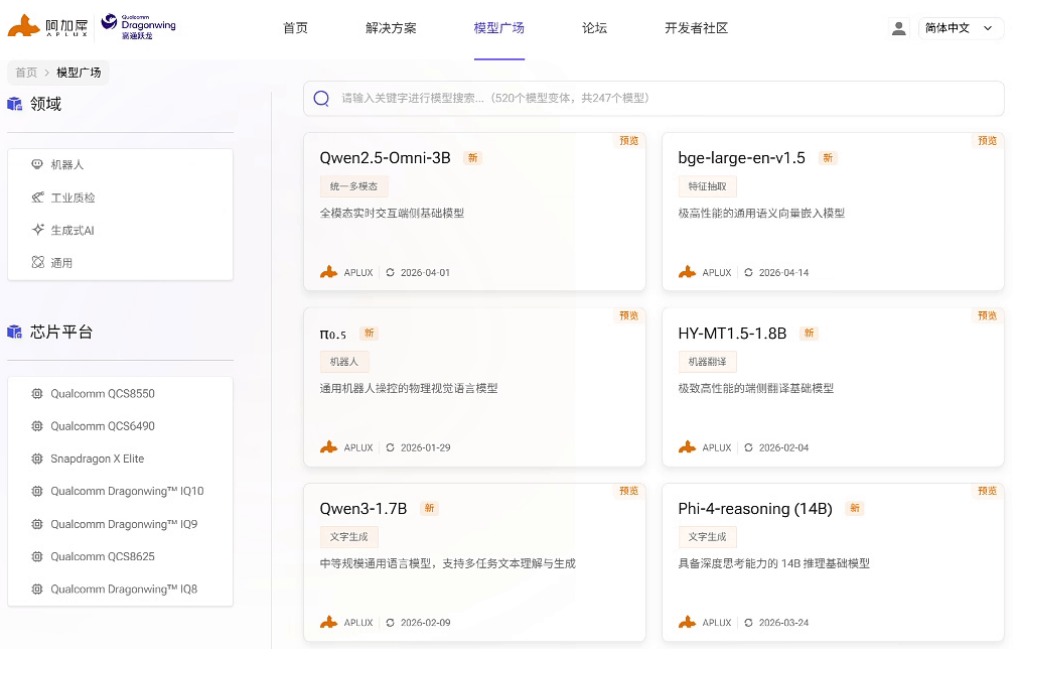Screen dimensions: 1050x680
Task: Click the 机器翻译 tag
Action: 707,362
